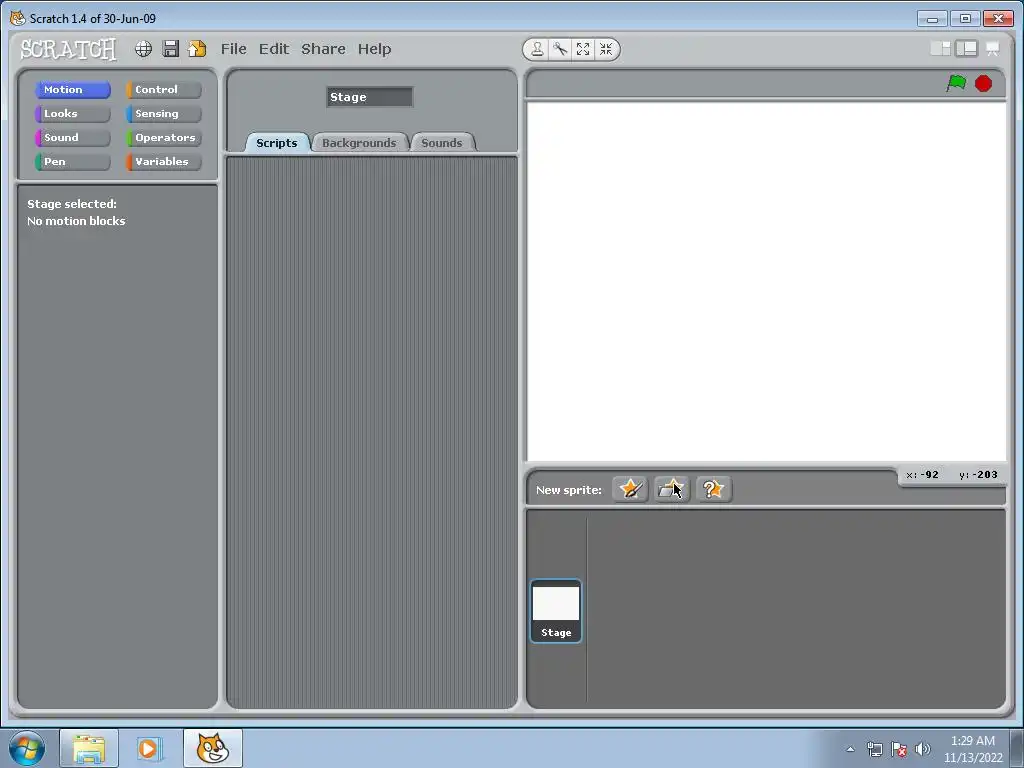Choose new sprite from file
1024x768 pixels.
671,489
